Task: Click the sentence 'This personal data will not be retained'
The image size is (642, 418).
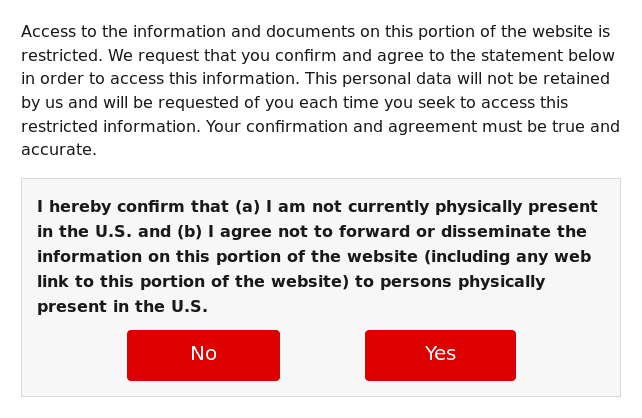Action: [x=457, y=79]
